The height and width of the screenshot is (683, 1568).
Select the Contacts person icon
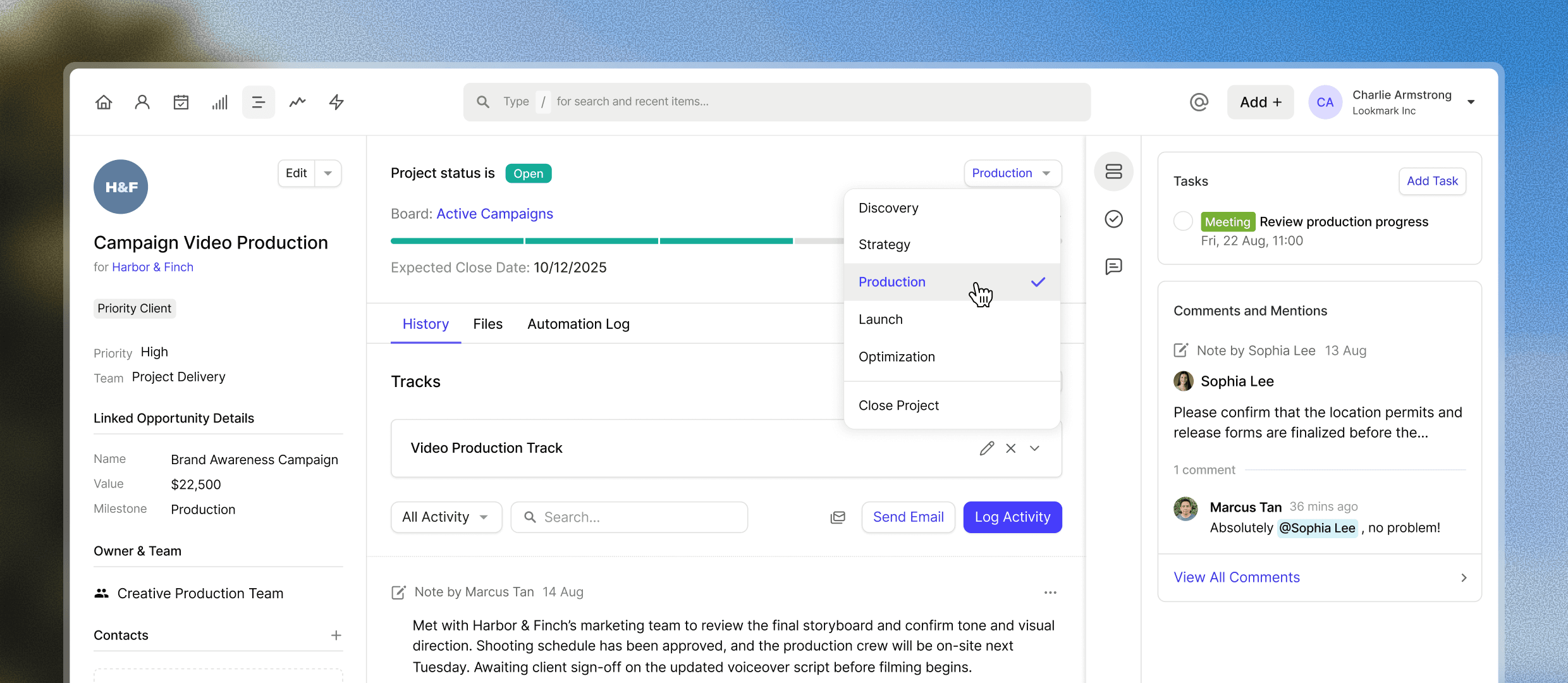click(142, 102)
